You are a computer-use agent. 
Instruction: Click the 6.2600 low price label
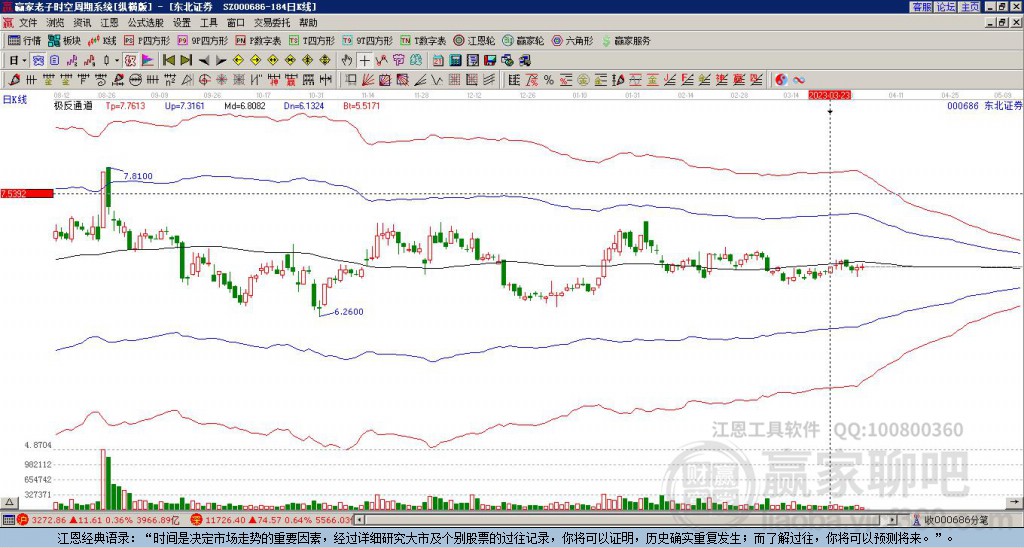[x=349, y=312]
